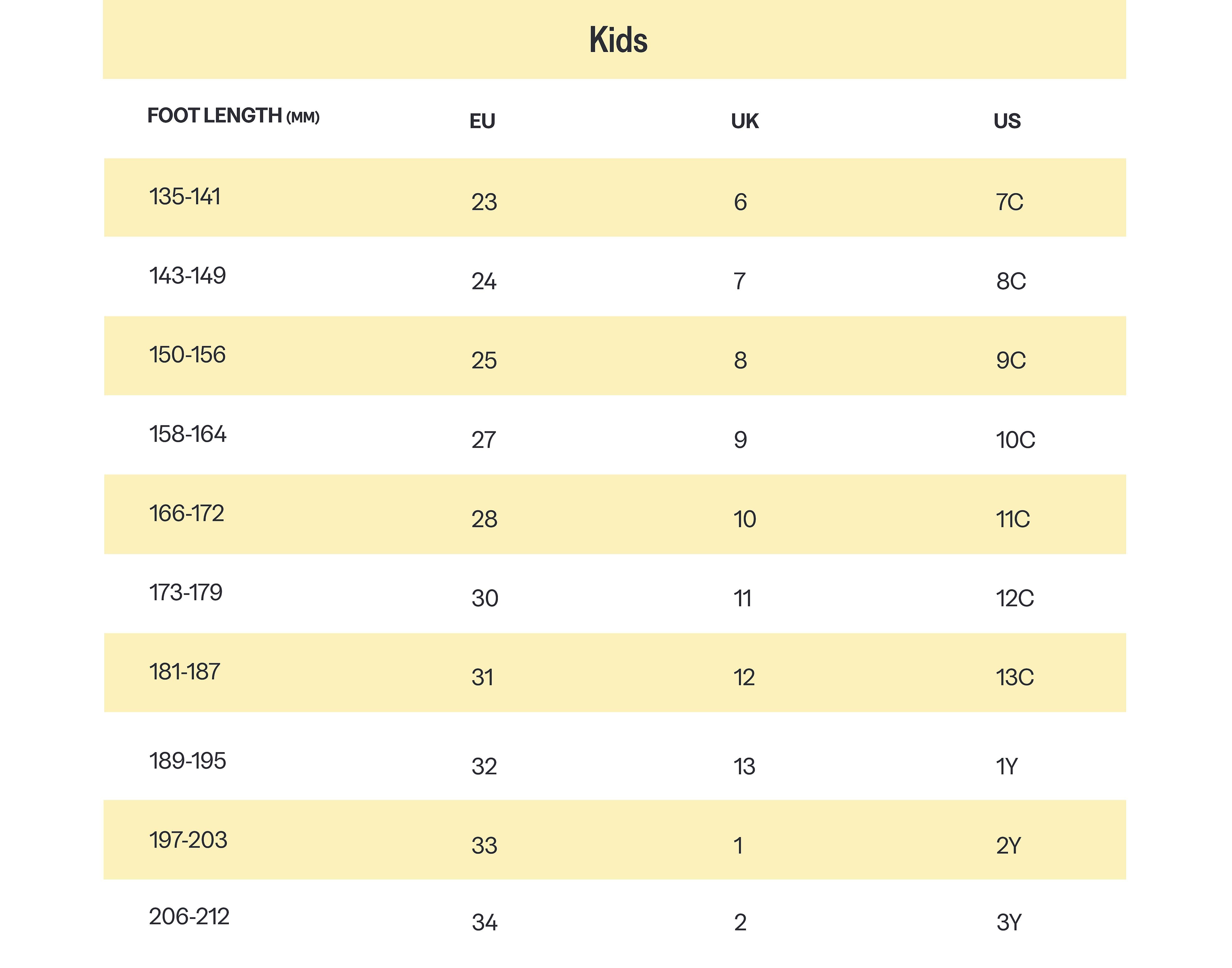The image size is (1232, 968).
Task: Select the EU column header
Action: tap(482, 121)
